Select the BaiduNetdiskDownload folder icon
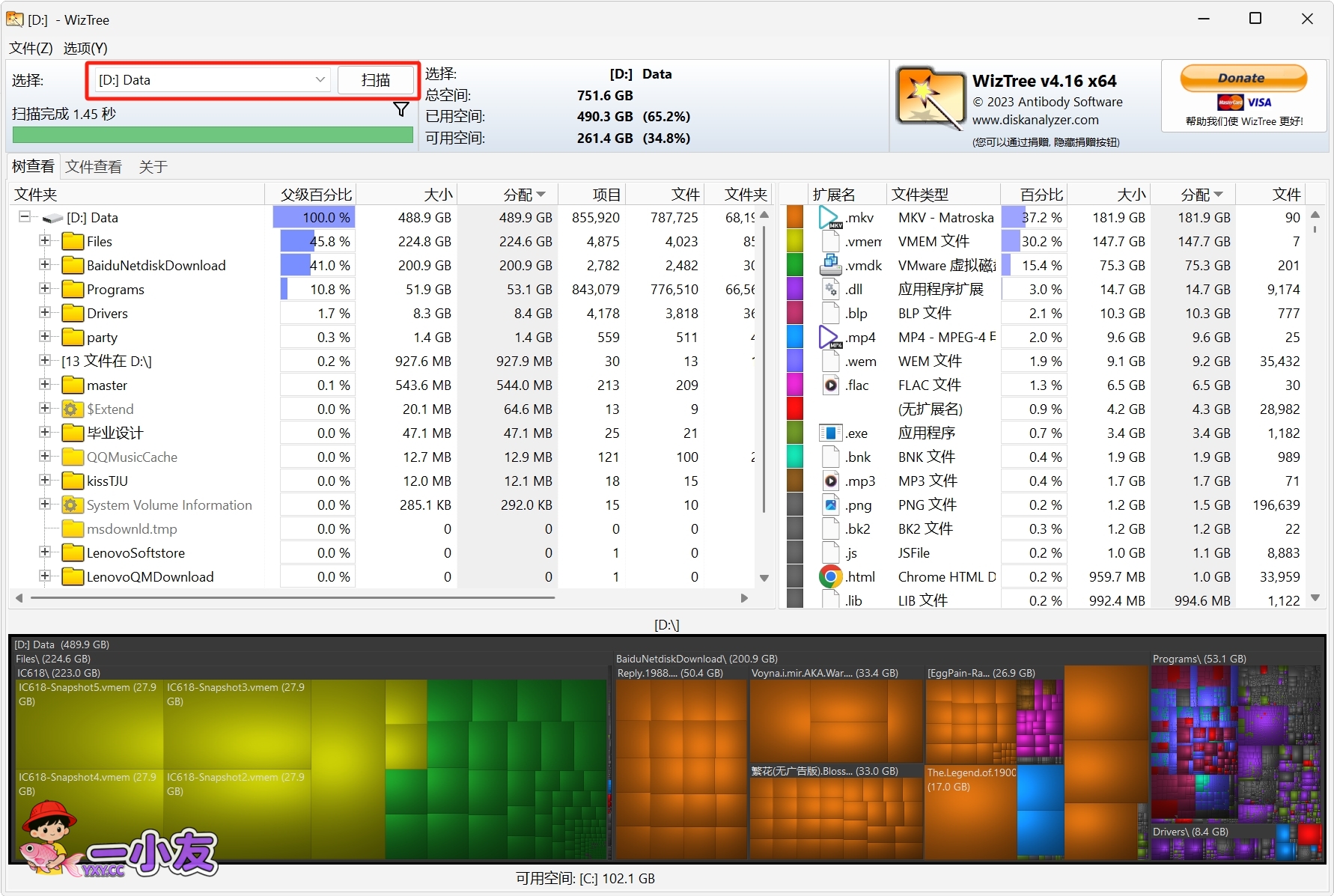Screen dimensions: 1334x896 click(x=73, y=265)
